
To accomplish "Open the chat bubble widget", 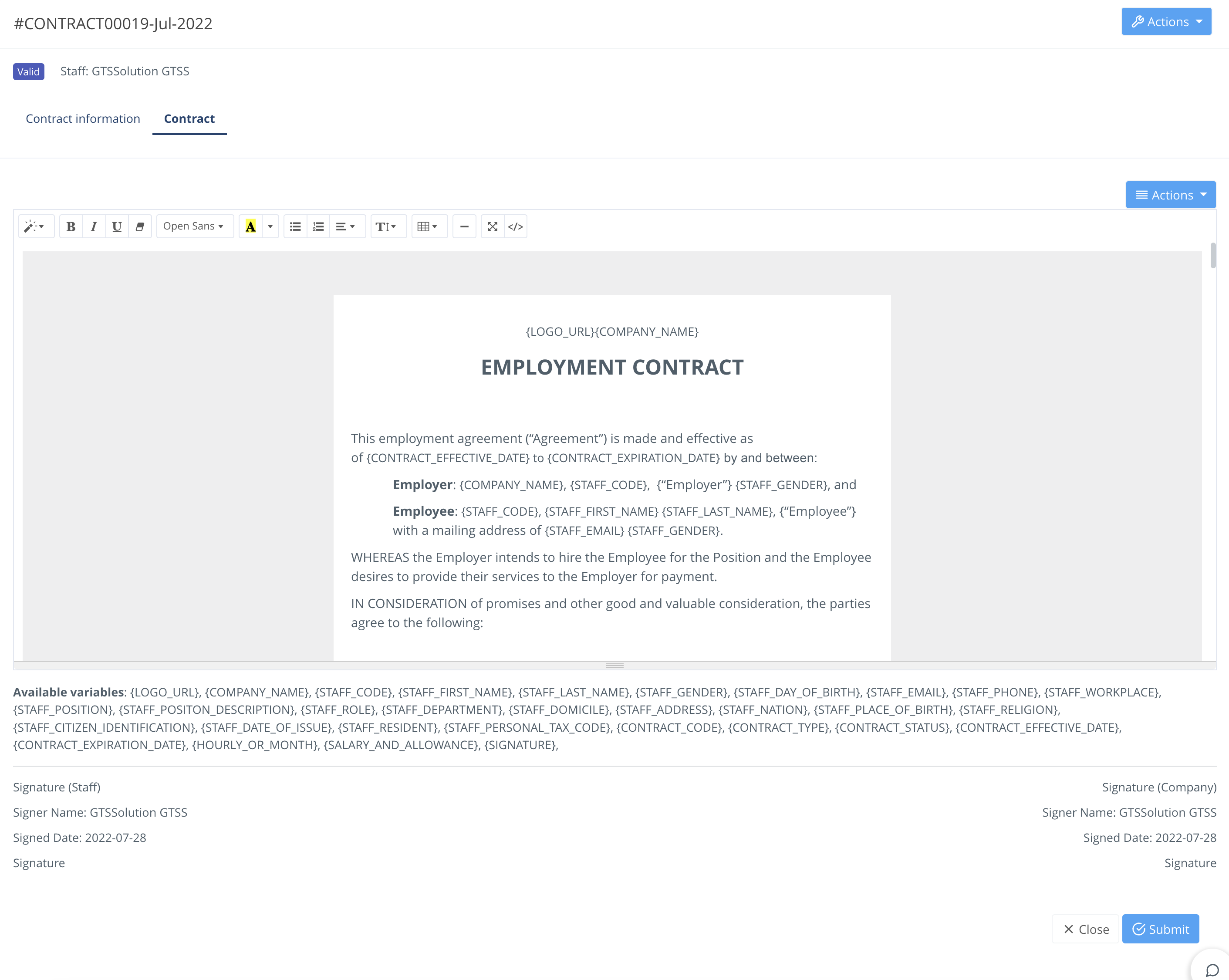I will [1211, 969].
